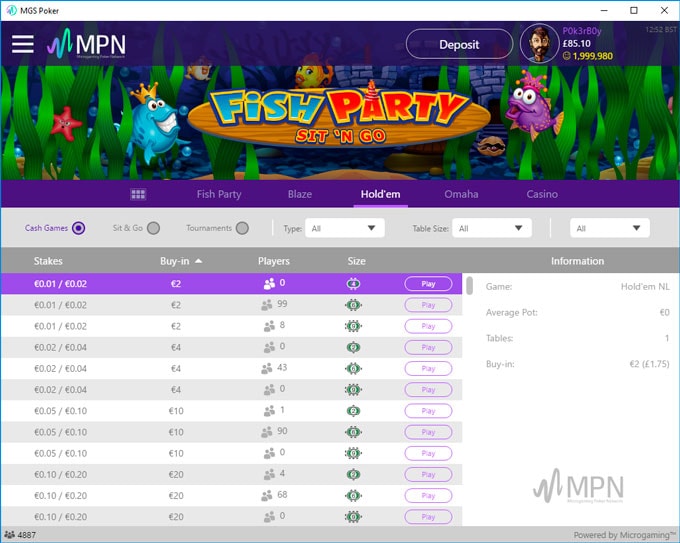Click the player count icon in status bar
The width and height of the screenshot is (680, 543).
(x=9, y=535)
